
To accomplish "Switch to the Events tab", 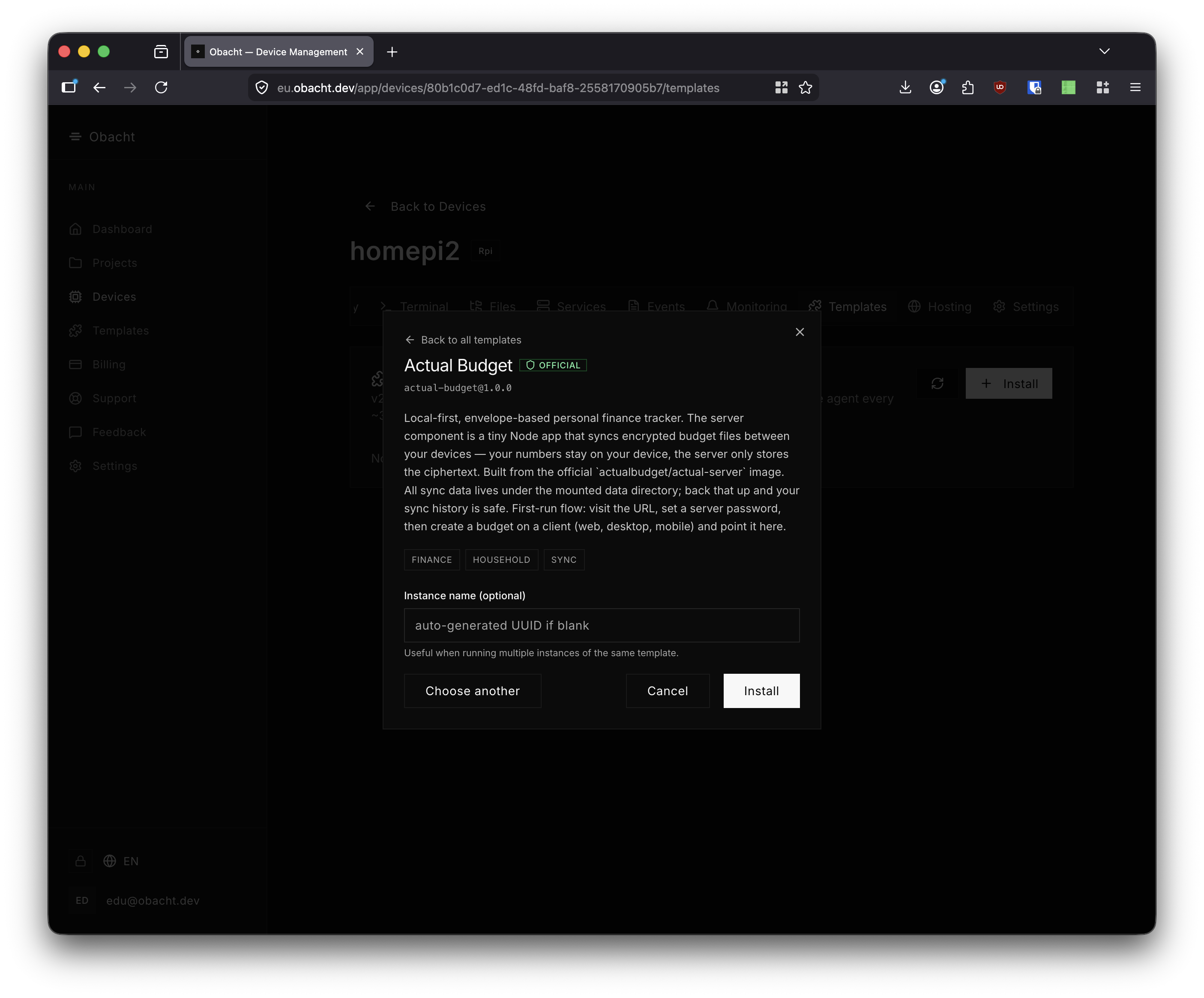I will 656,307.
